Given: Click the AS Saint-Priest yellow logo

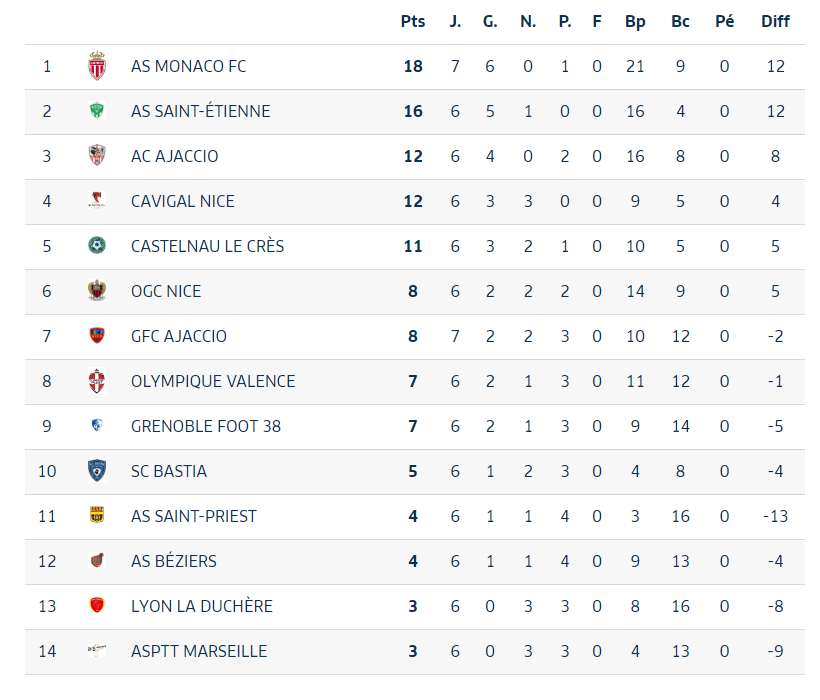Looking at the screenshot, I should point(97,516).
